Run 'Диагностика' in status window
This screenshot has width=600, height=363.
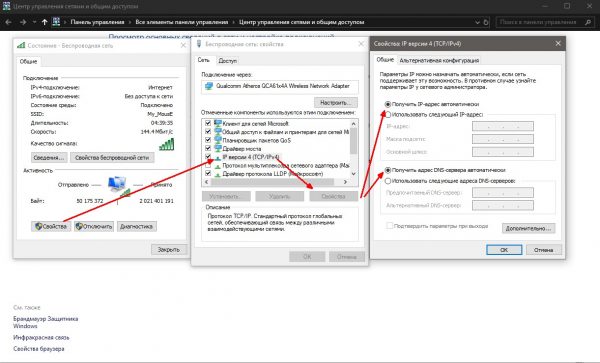[x=137, y=226]
